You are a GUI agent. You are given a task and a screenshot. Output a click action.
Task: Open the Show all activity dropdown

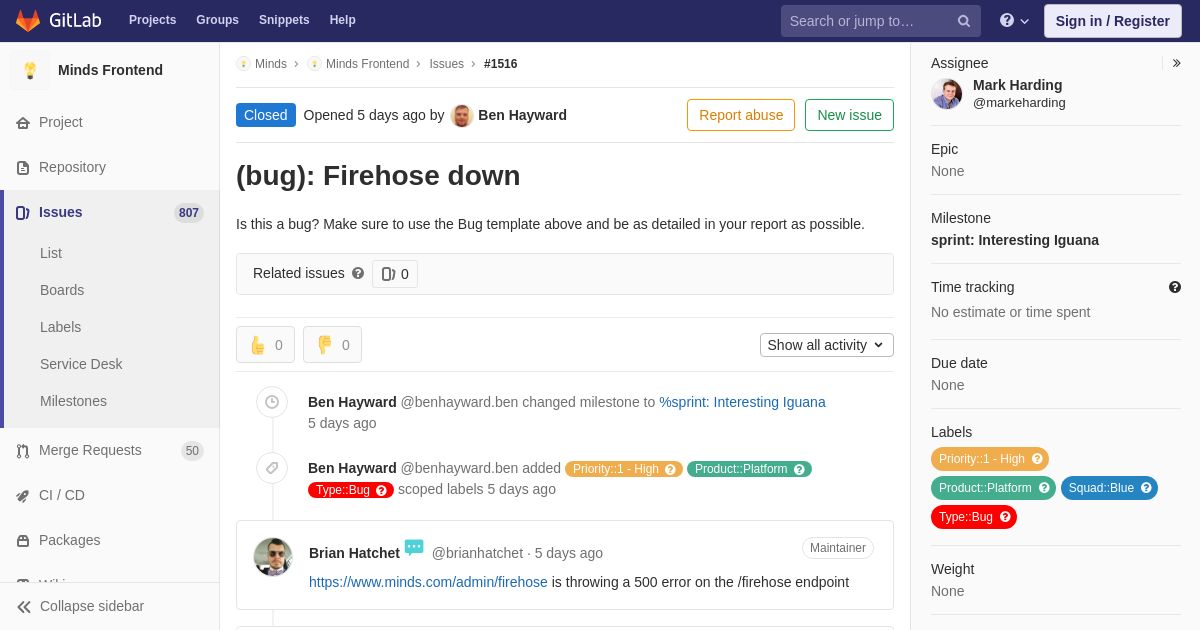(827, 345)
